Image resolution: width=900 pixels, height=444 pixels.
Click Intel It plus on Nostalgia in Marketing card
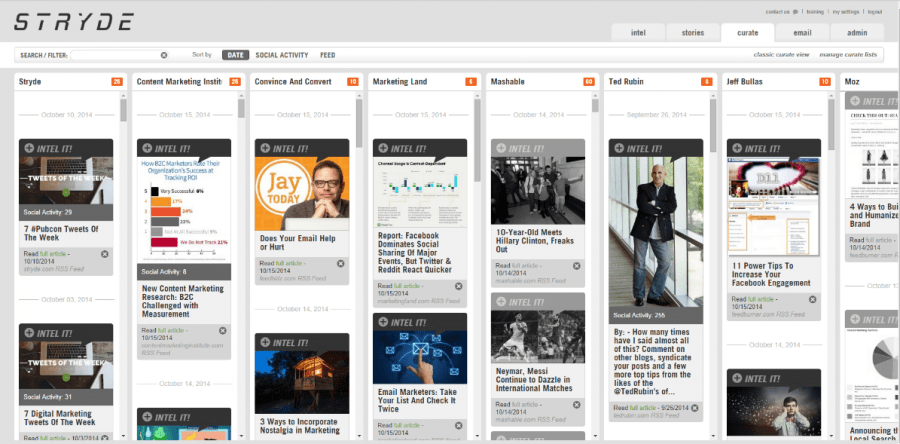tap(265, 342)
